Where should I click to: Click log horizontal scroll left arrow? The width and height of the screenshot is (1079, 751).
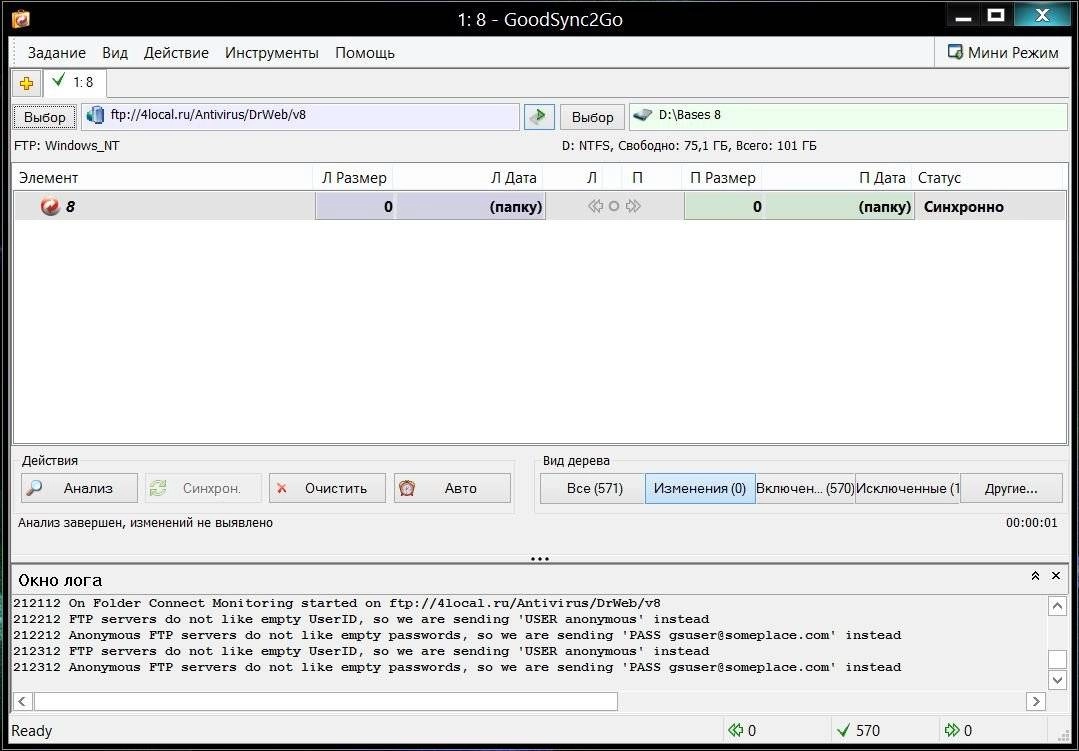[x=22, y=701]
